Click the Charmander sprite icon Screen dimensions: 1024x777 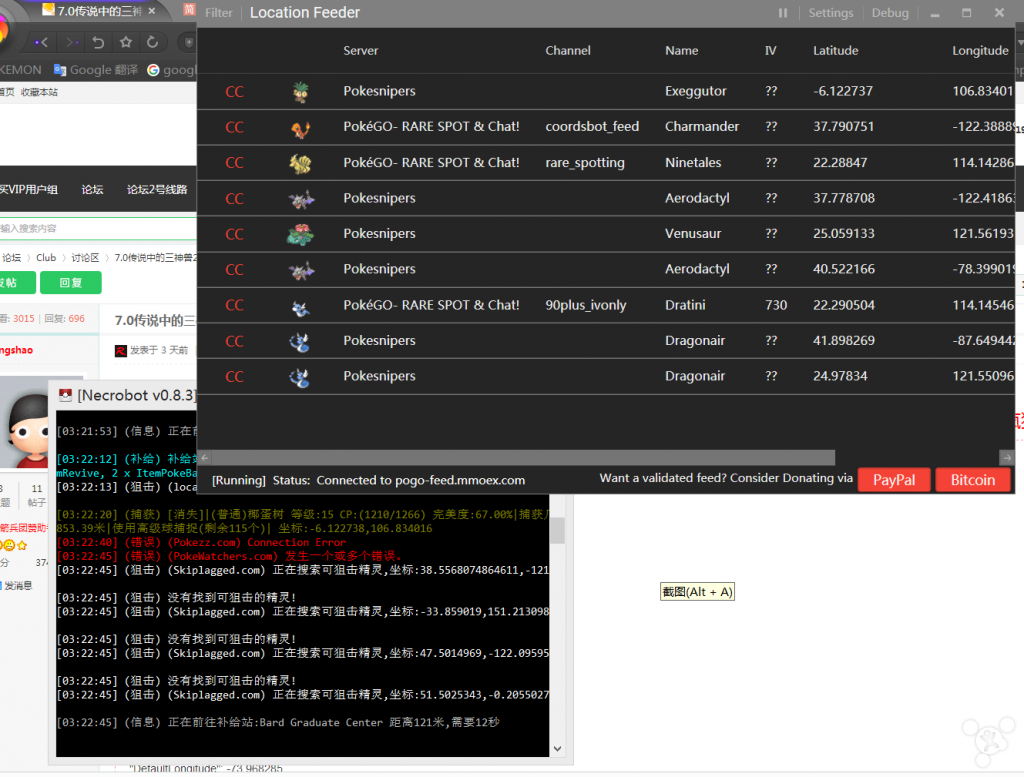click(x=300, y=127)
